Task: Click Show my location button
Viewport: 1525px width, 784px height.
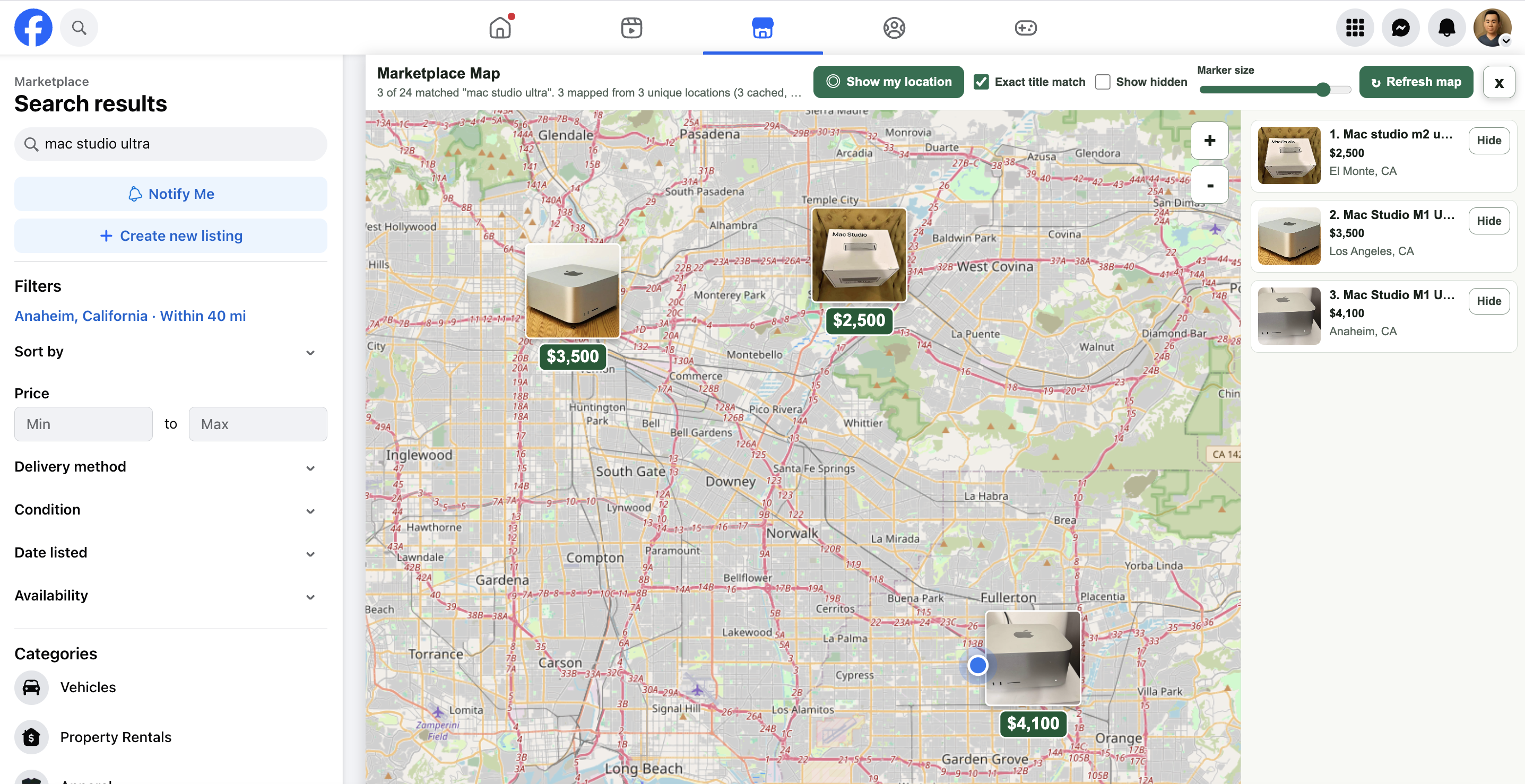Action: click(888, 82)
